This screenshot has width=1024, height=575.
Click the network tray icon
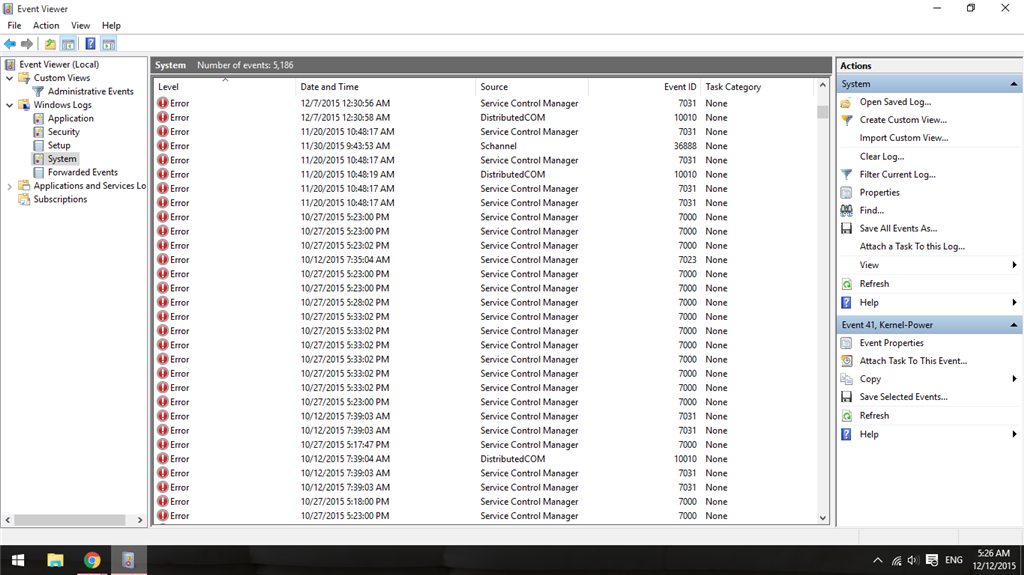897,560
